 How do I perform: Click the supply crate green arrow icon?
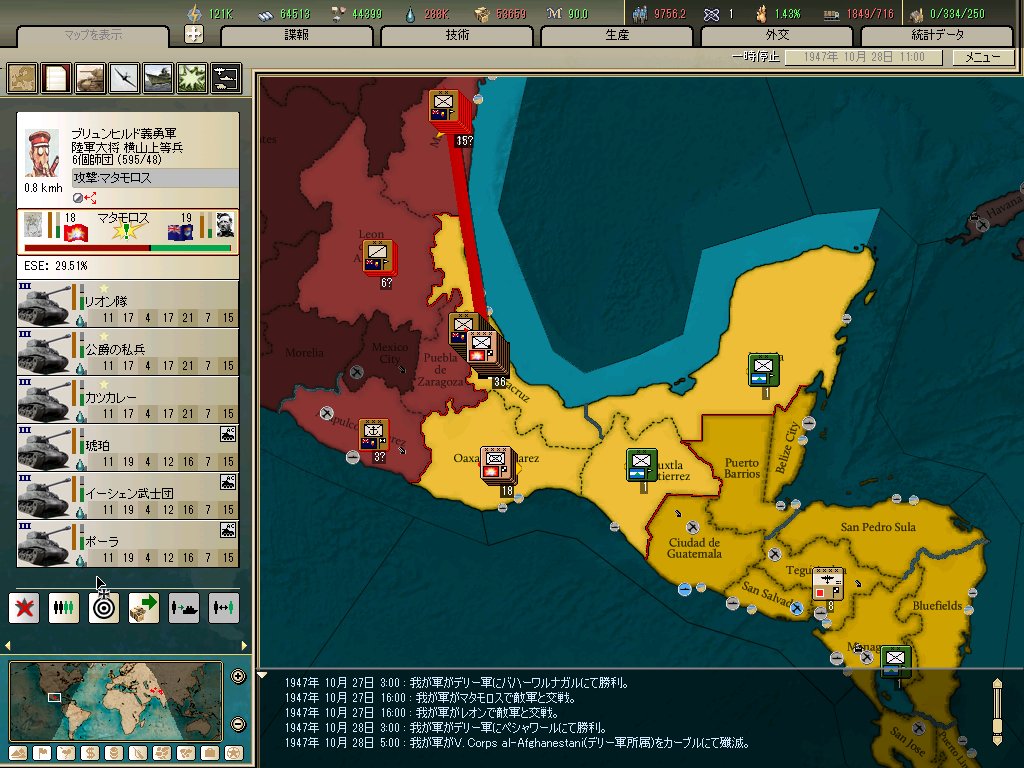(144, 607)
